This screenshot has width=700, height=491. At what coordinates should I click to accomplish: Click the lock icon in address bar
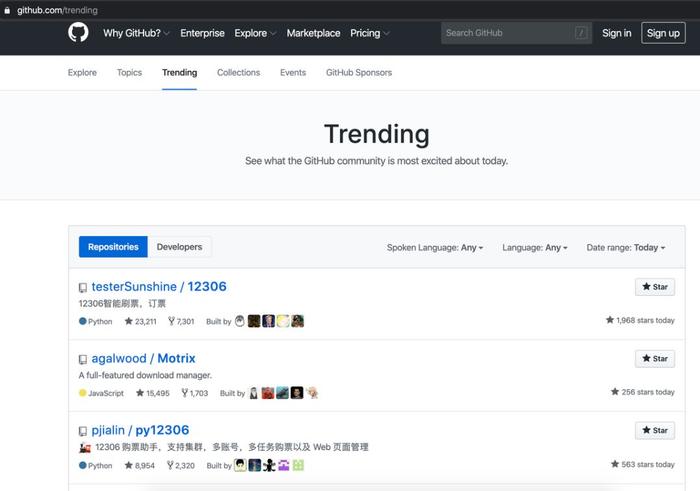(x=7, y=10)
